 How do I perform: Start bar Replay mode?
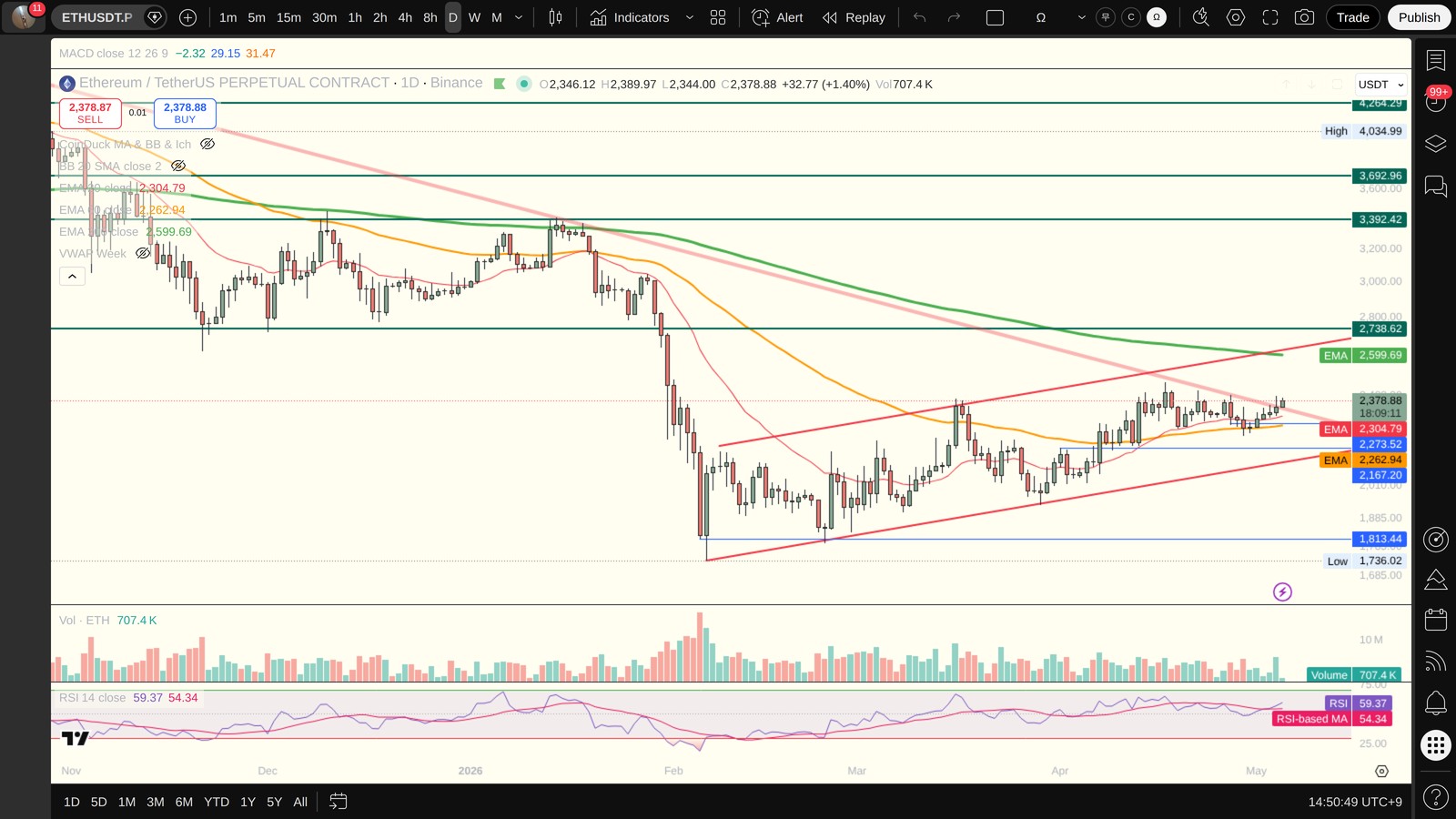click(854, 17)
